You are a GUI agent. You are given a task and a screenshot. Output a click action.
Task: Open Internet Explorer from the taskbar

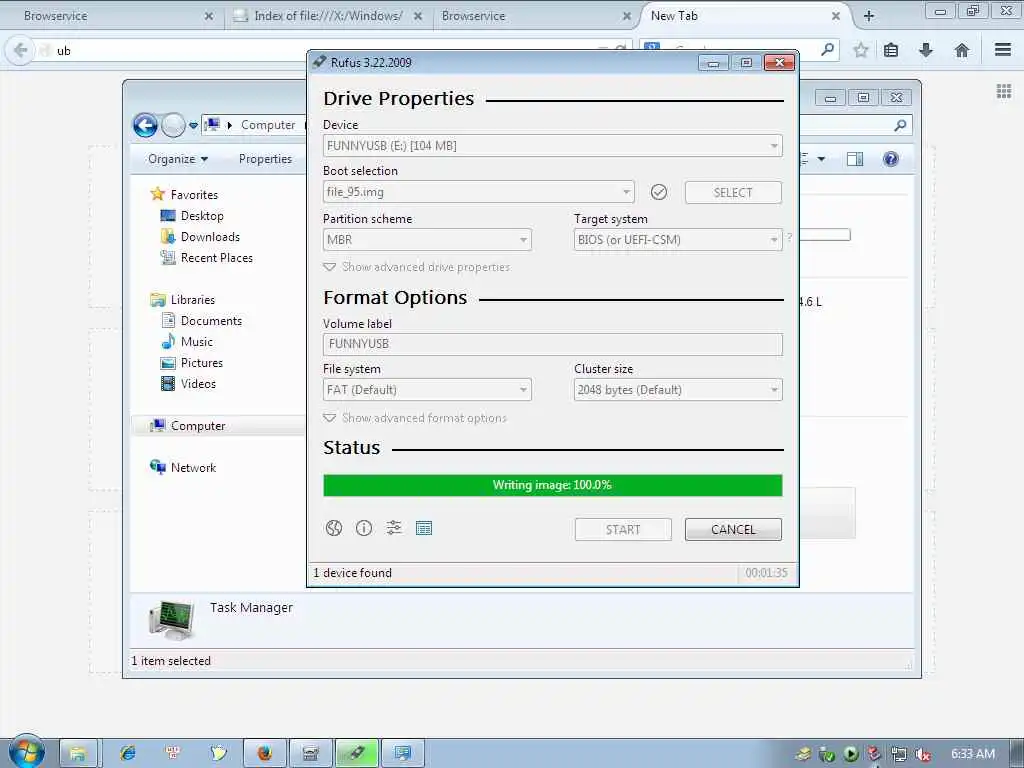127,753
